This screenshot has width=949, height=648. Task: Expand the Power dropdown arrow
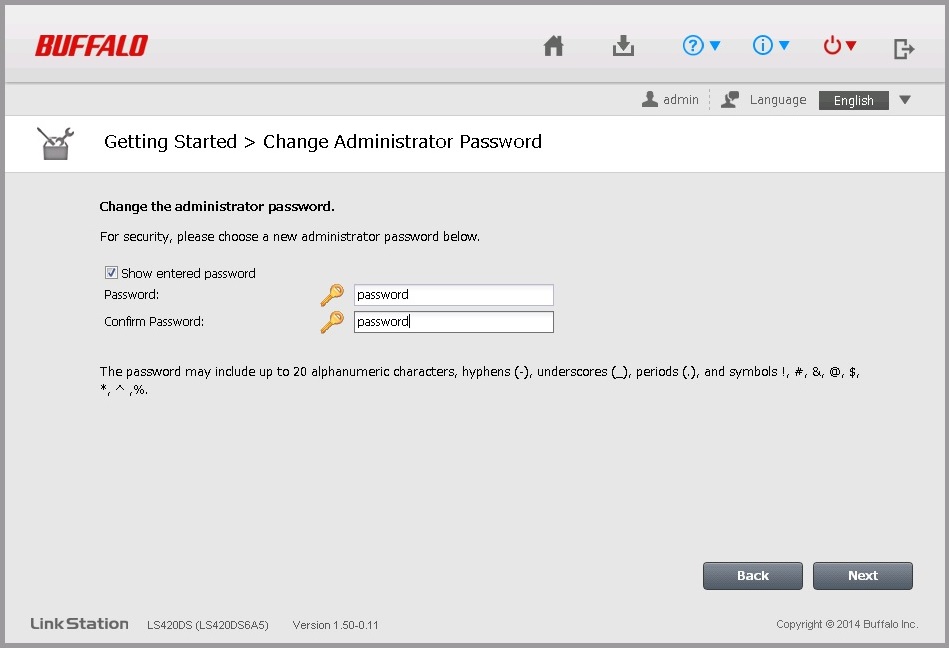[851, 45]
